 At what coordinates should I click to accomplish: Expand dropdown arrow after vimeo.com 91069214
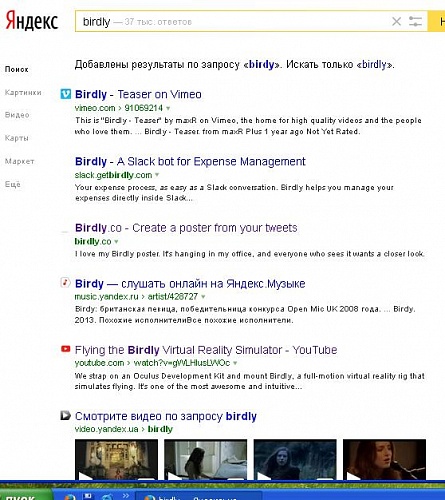pyautogui.click(x=168, y=108)
